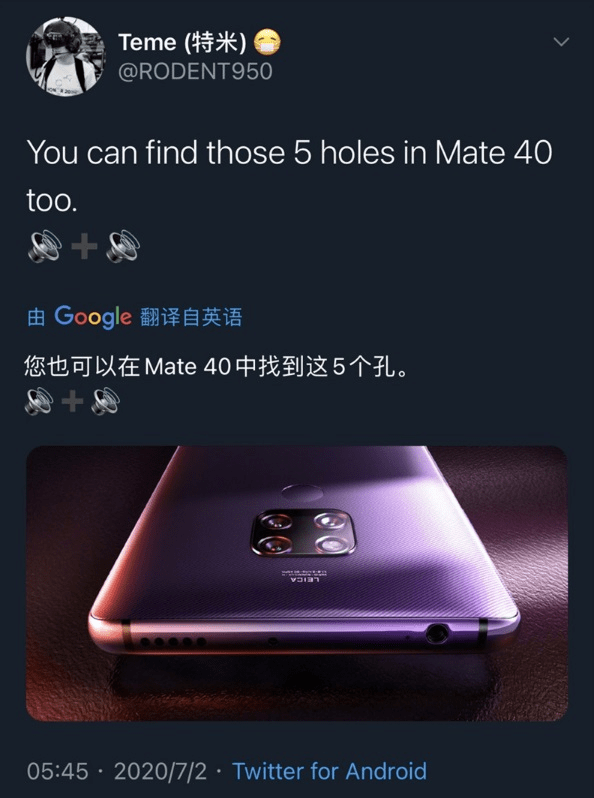594x798 pixels.
Task: Click the second speaker emoji under the Chinese translation
Action: pyautogui.click(x=105, y=402)
